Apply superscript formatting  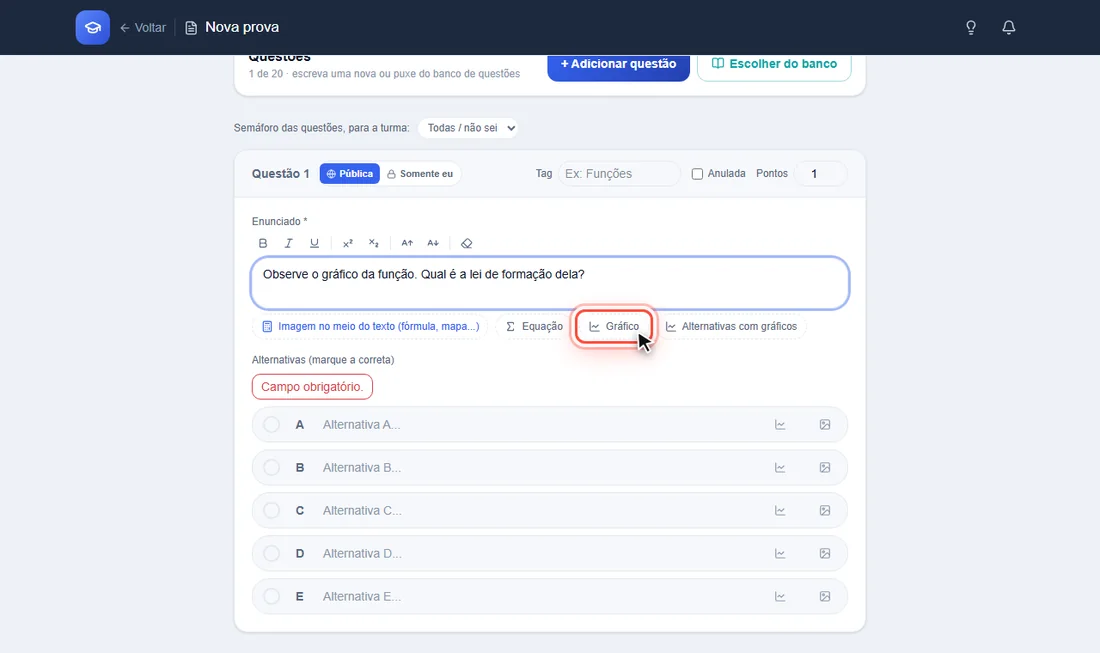tap(347, 243)
